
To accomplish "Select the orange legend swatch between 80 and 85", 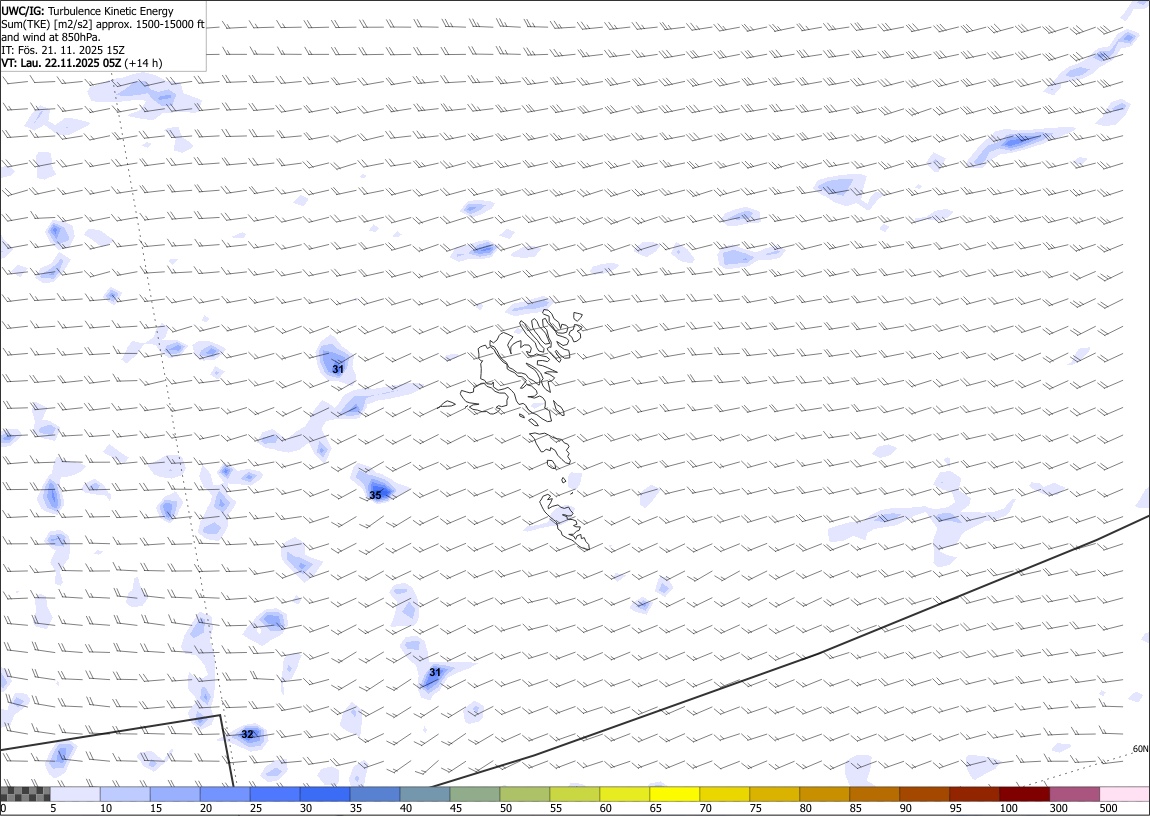I will (824, 794).
